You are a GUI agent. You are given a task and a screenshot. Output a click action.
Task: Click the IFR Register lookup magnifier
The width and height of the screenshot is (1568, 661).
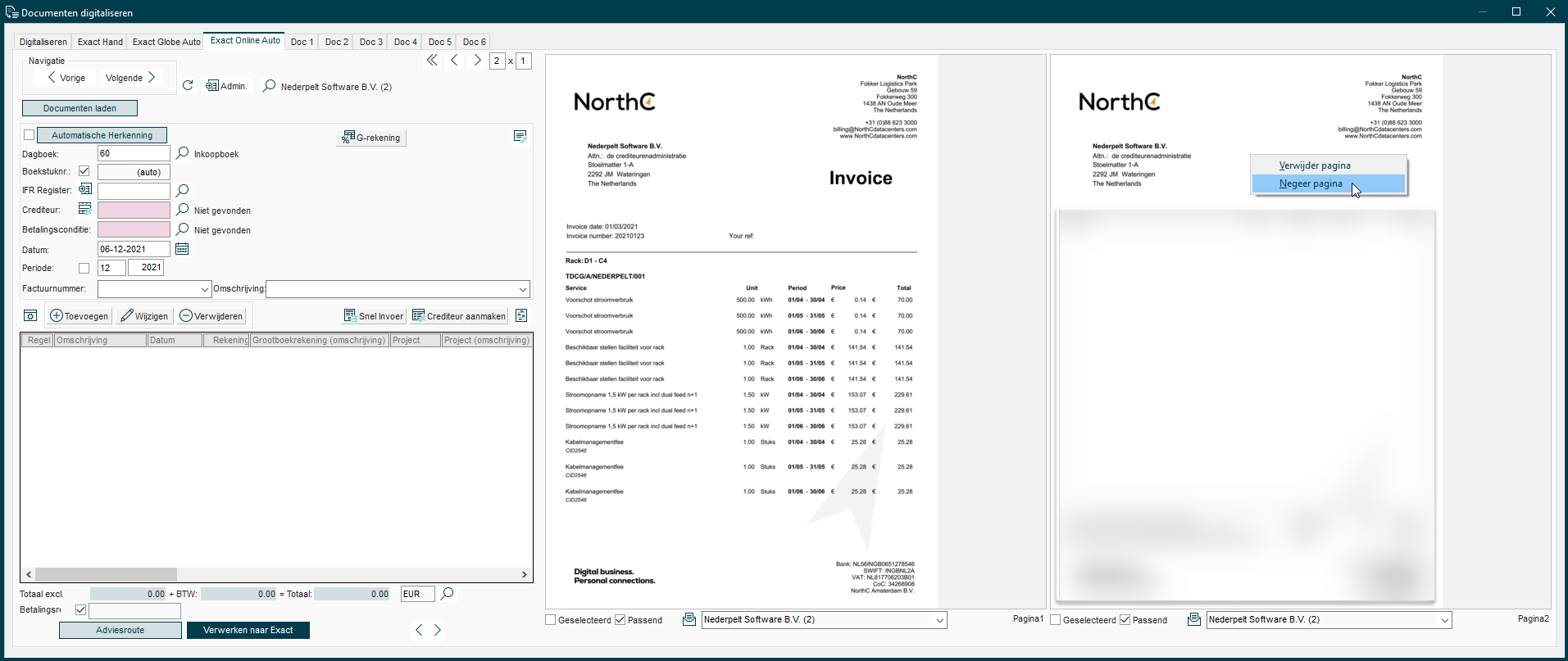click(183, 190)
